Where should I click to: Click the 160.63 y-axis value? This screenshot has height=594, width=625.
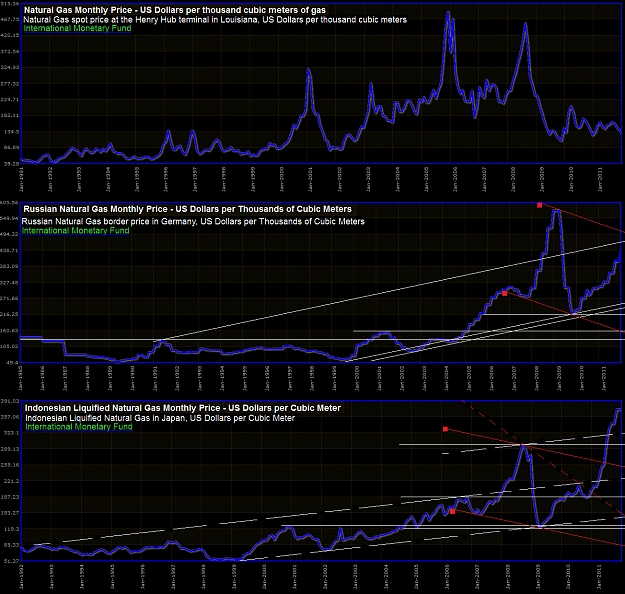click(x=10, y=330)
